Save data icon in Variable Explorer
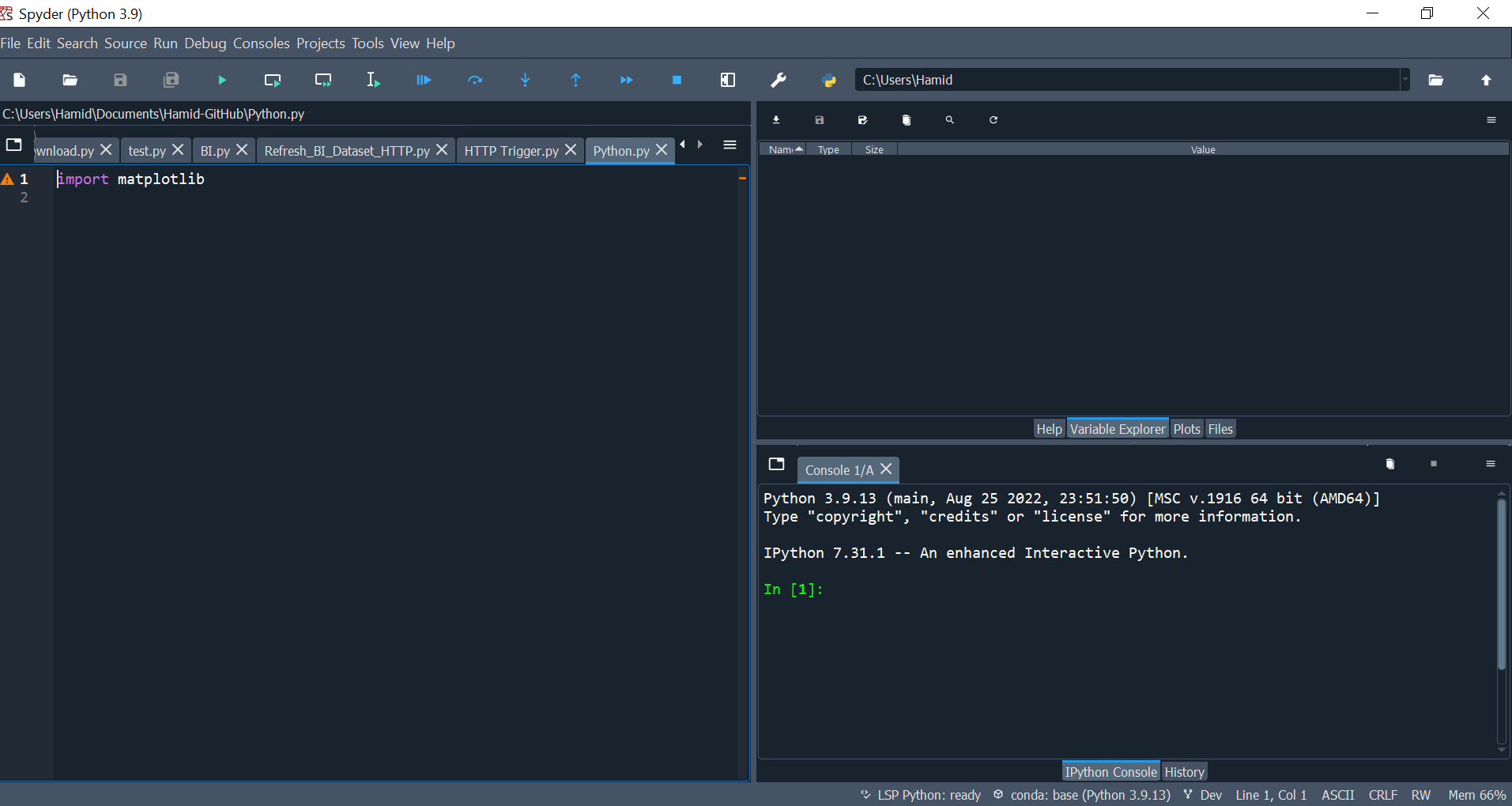 [x=820, y=120]
